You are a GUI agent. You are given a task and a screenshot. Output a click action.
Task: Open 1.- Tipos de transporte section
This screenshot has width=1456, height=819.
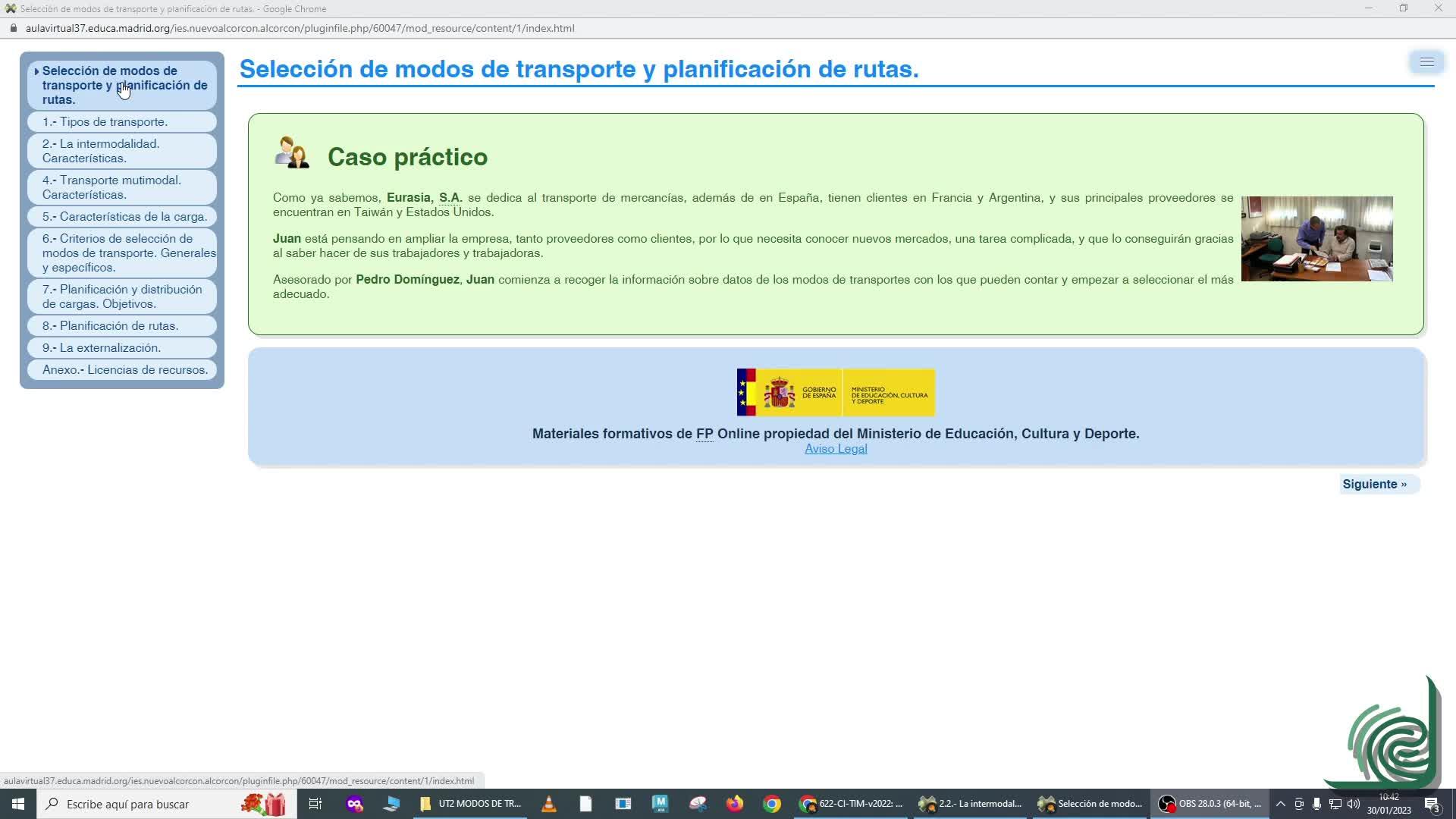105,122
